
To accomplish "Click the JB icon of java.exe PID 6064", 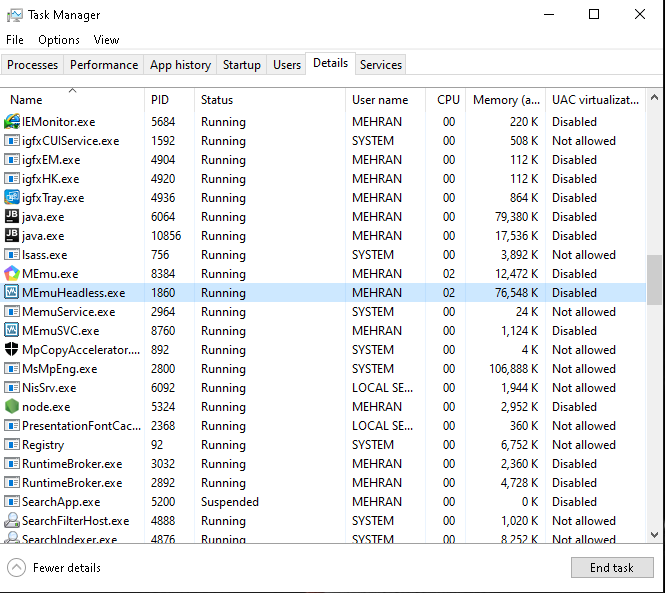I will pos(11,216).
